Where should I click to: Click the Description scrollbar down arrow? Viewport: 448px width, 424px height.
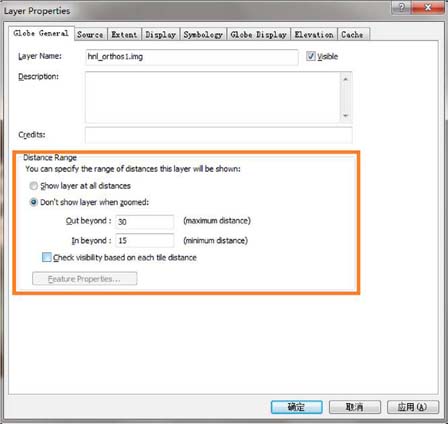click(346, 115)
